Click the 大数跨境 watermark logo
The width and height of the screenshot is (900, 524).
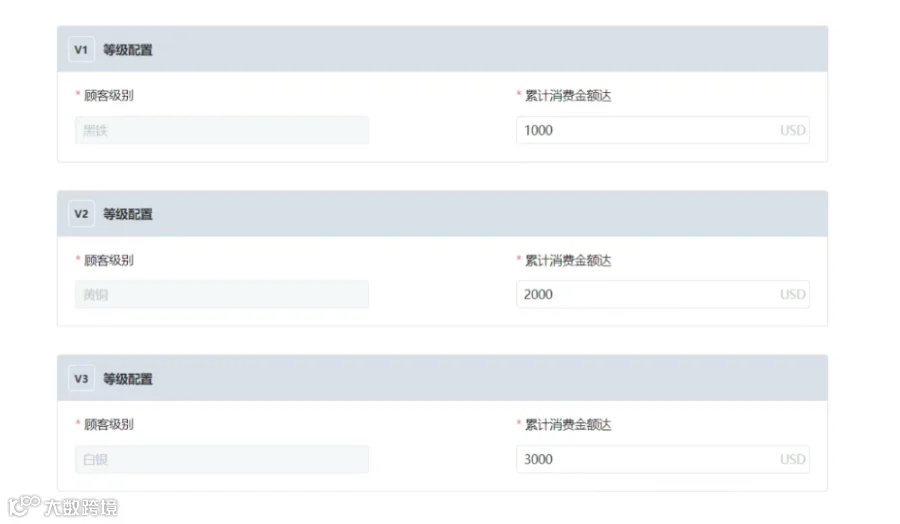tap(63, 506)
